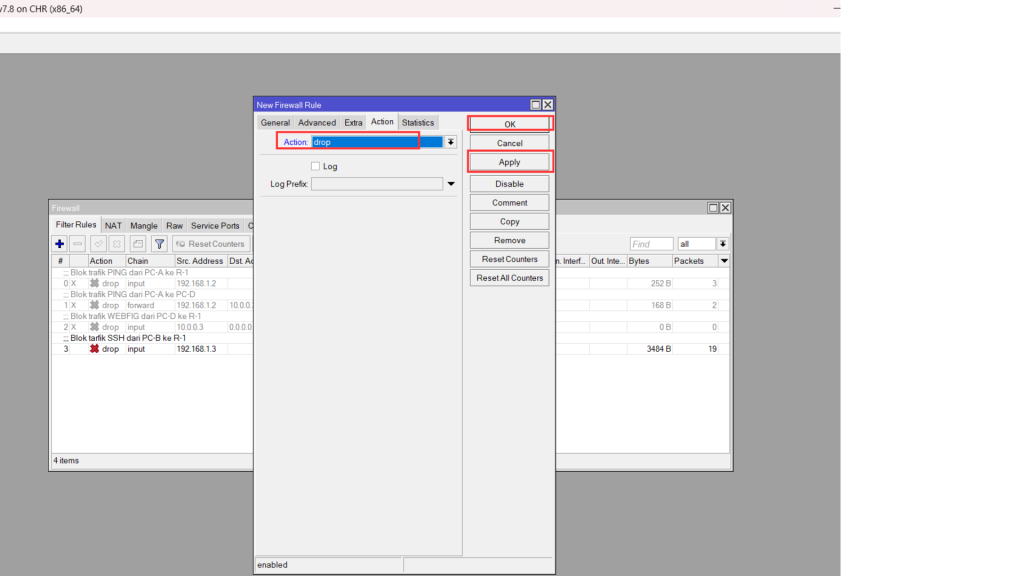
Task: Switch to the Advanced tab
Action: [317, 123]
